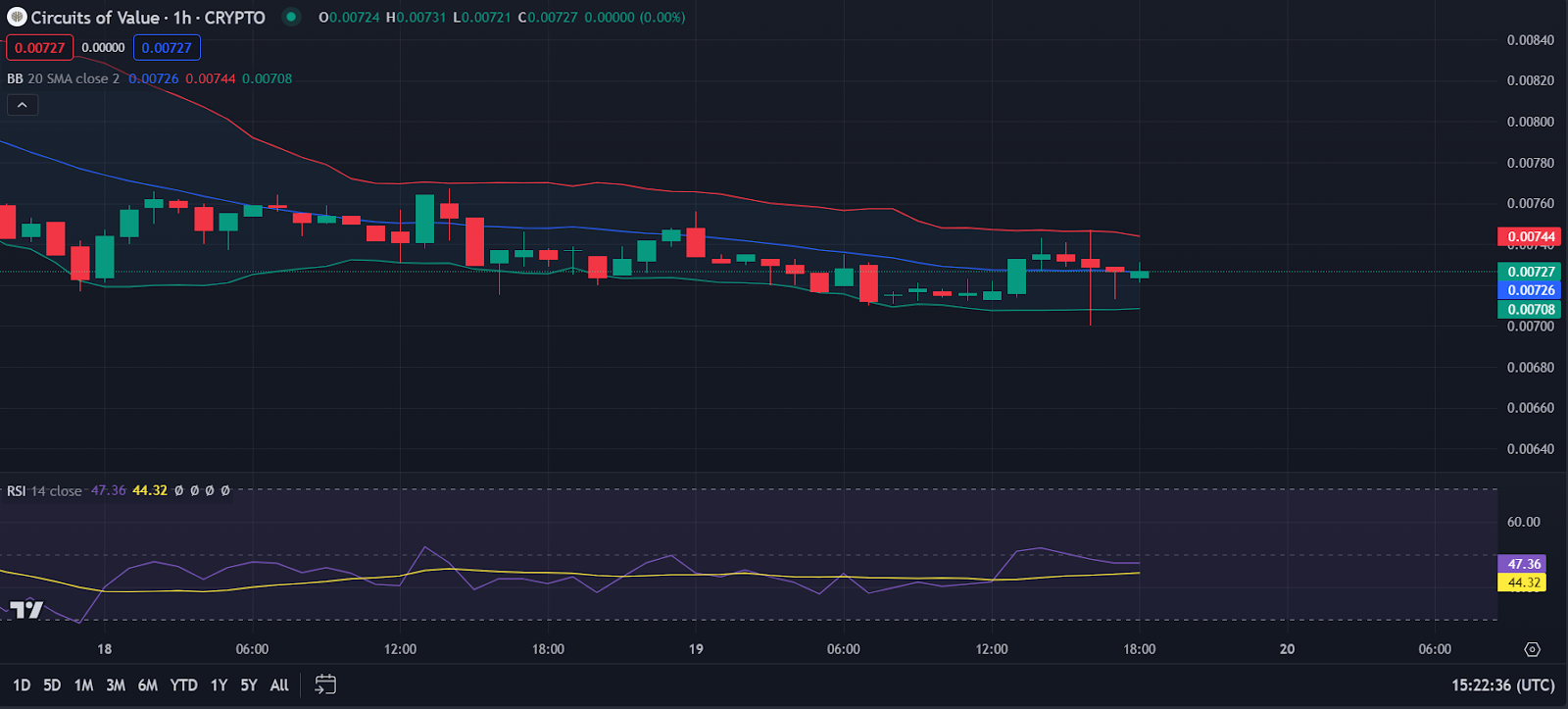Click the red 0.00744 upper band price label
Image resolution: width=1568 pixels, height=709 pixels.
[1530, 236]
